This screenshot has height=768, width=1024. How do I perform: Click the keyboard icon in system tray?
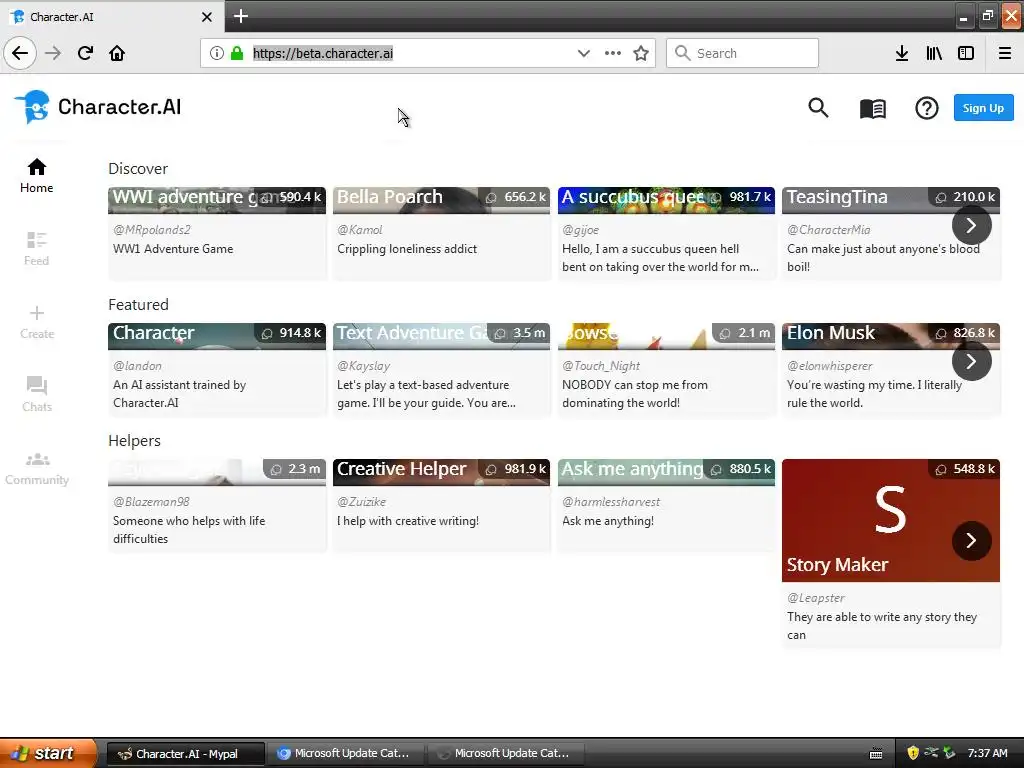pos(876,754)
